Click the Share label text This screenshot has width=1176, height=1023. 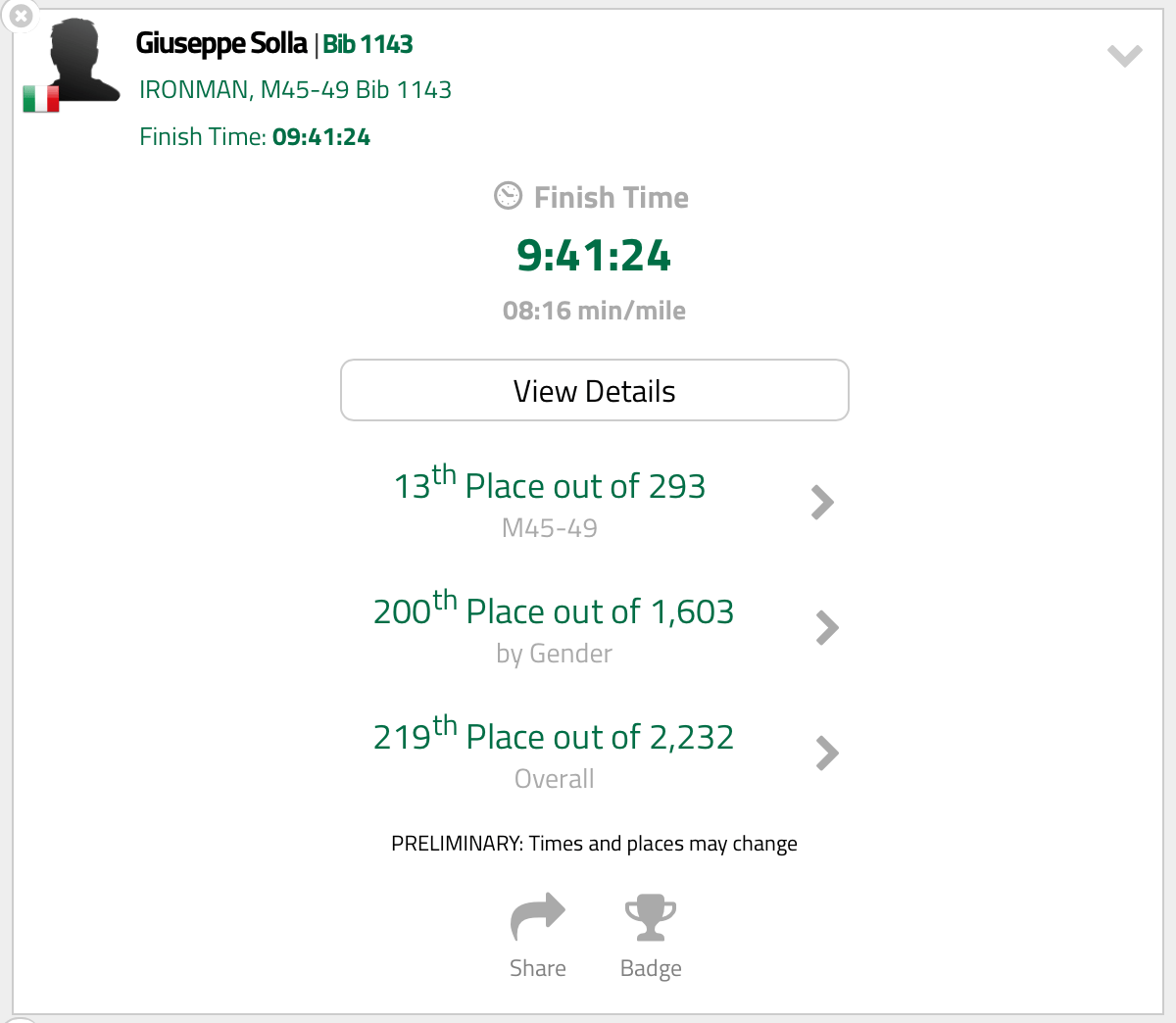point(537,968)
